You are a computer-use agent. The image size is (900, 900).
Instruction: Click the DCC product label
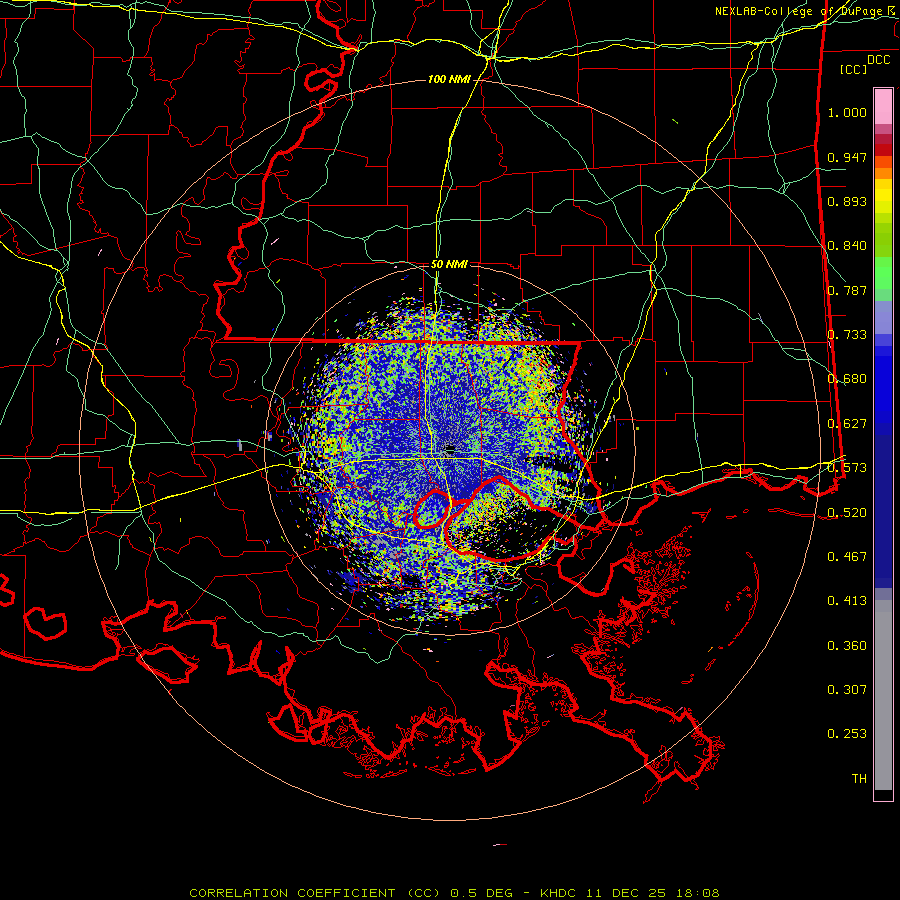[x=878, y=60]
